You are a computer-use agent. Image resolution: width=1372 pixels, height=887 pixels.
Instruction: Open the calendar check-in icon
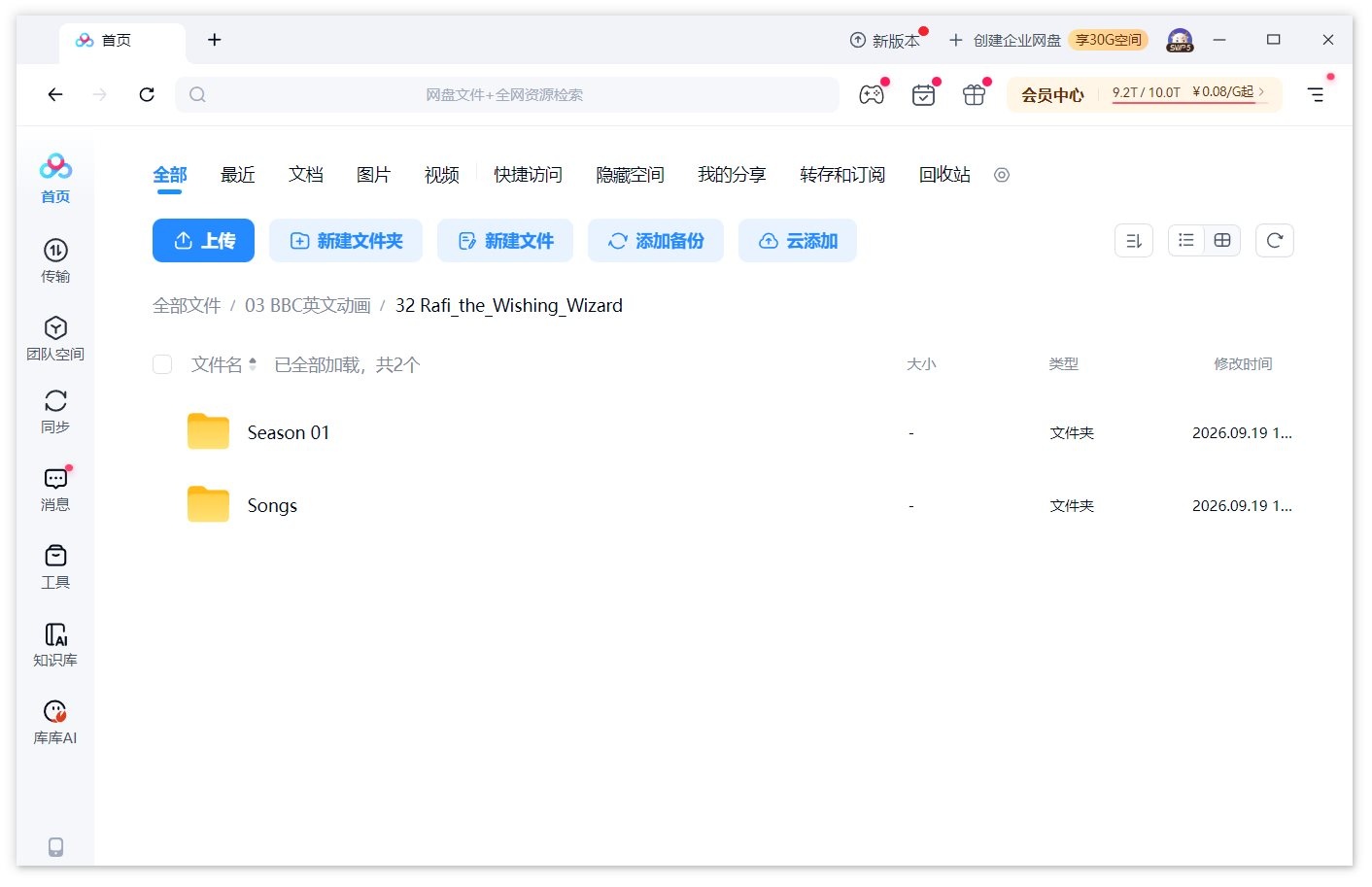(x=923, y=94)
